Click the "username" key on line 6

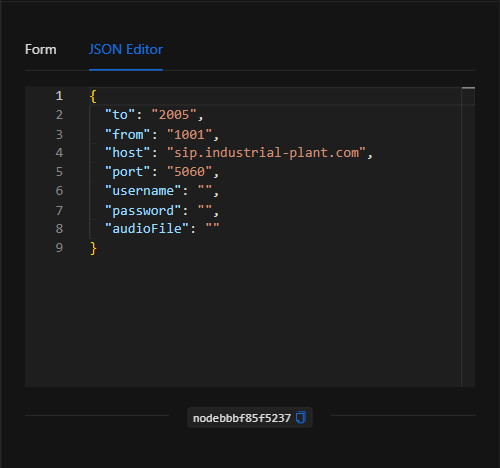coord(143,191)
